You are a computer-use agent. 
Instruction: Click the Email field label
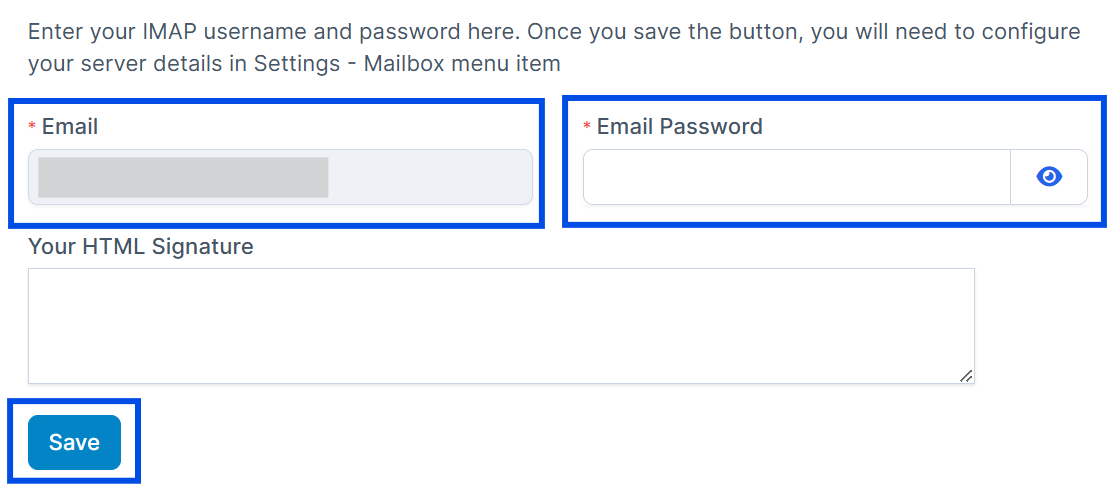(x=70, y=126)
